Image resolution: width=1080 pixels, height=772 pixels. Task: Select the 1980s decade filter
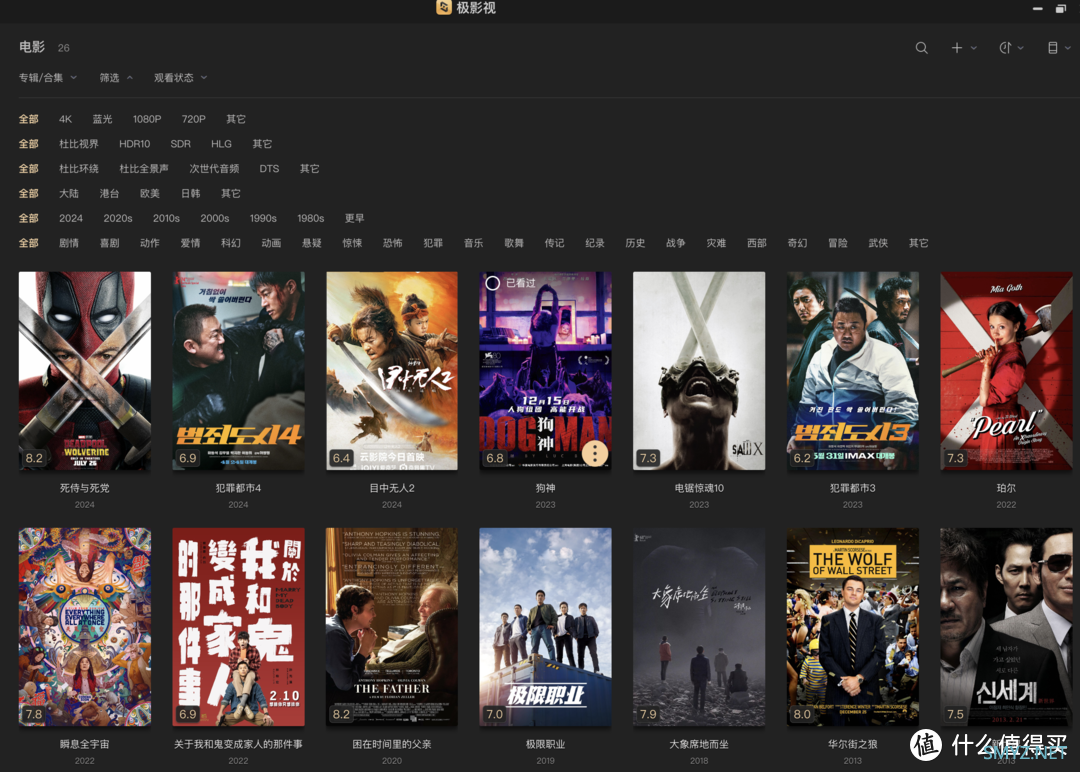311,218
